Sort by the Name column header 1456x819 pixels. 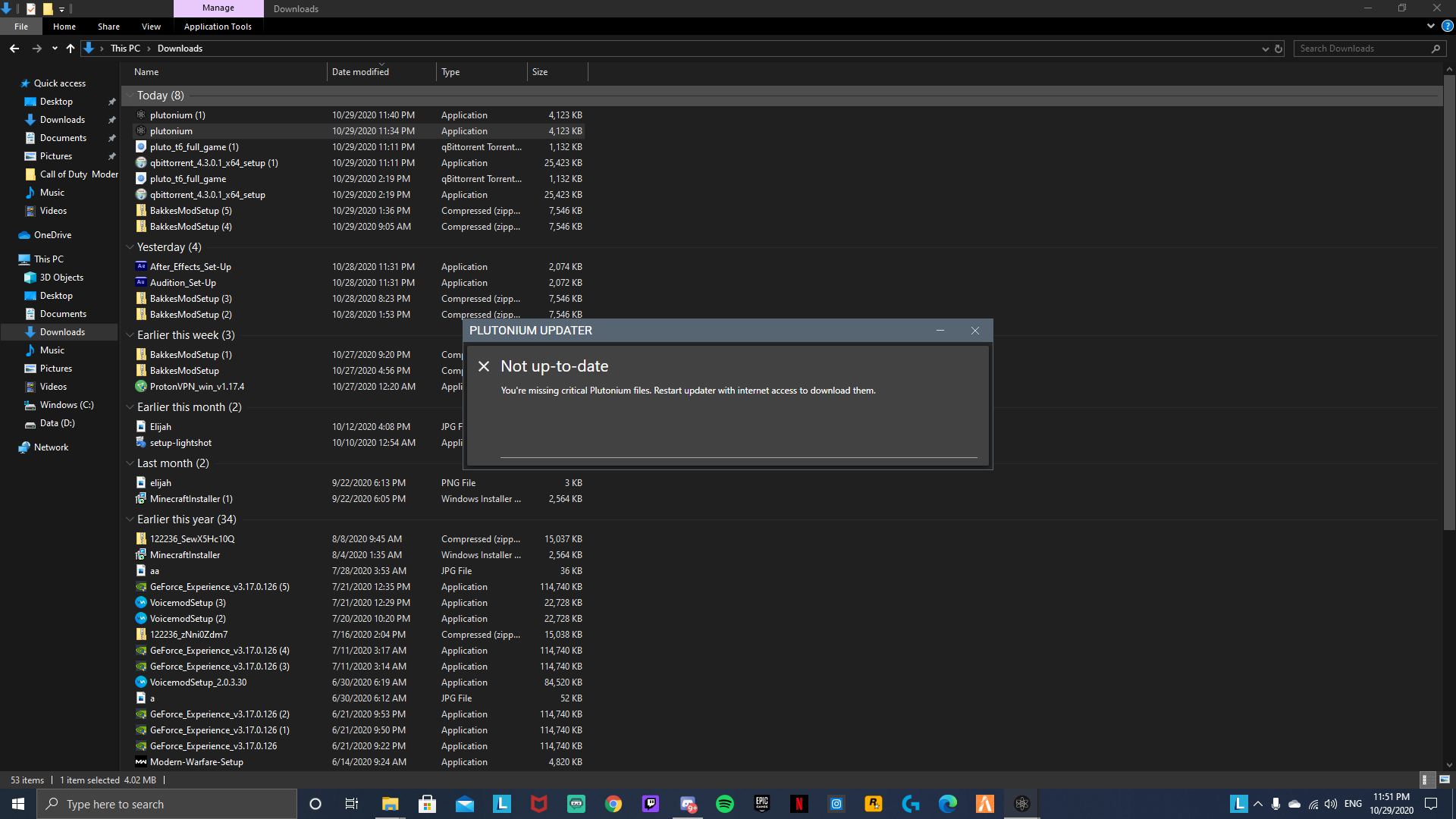coord(228,72)
